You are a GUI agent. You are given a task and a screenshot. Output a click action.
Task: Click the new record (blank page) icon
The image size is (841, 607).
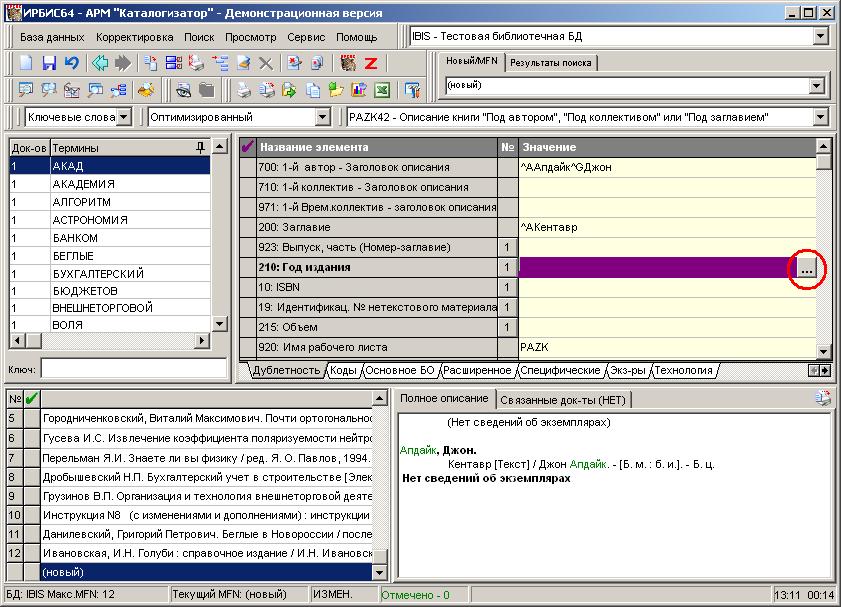(x=26, y=63)
